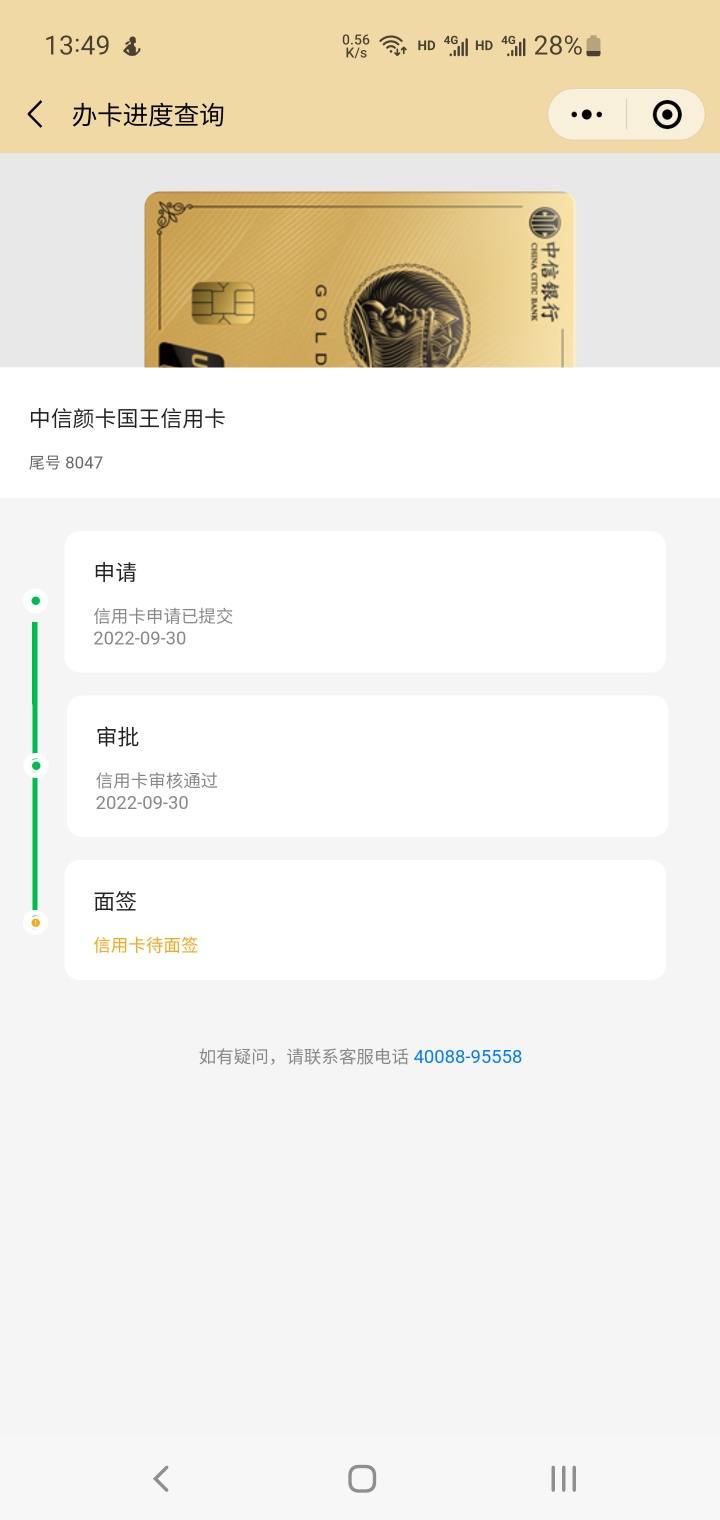Tap the China CITIC Bank logo on the card
The width and height of the screenshot is (720, 1520).
tap(546, 263)
